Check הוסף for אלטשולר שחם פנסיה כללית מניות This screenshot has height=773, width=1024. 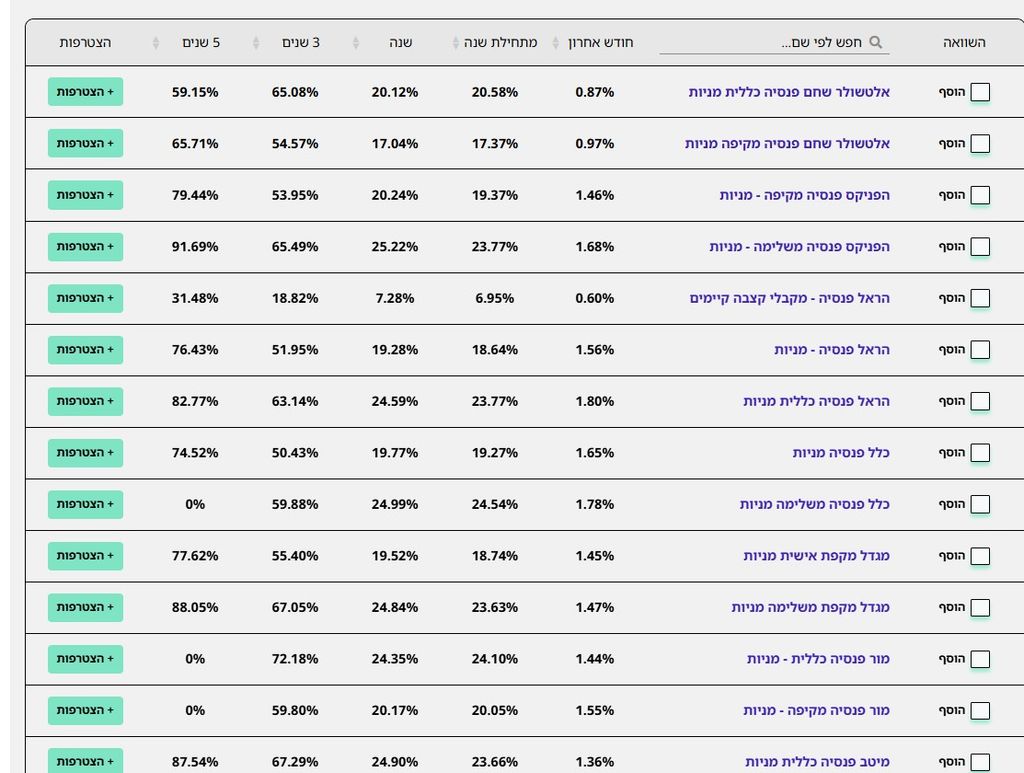pos(980,92)
